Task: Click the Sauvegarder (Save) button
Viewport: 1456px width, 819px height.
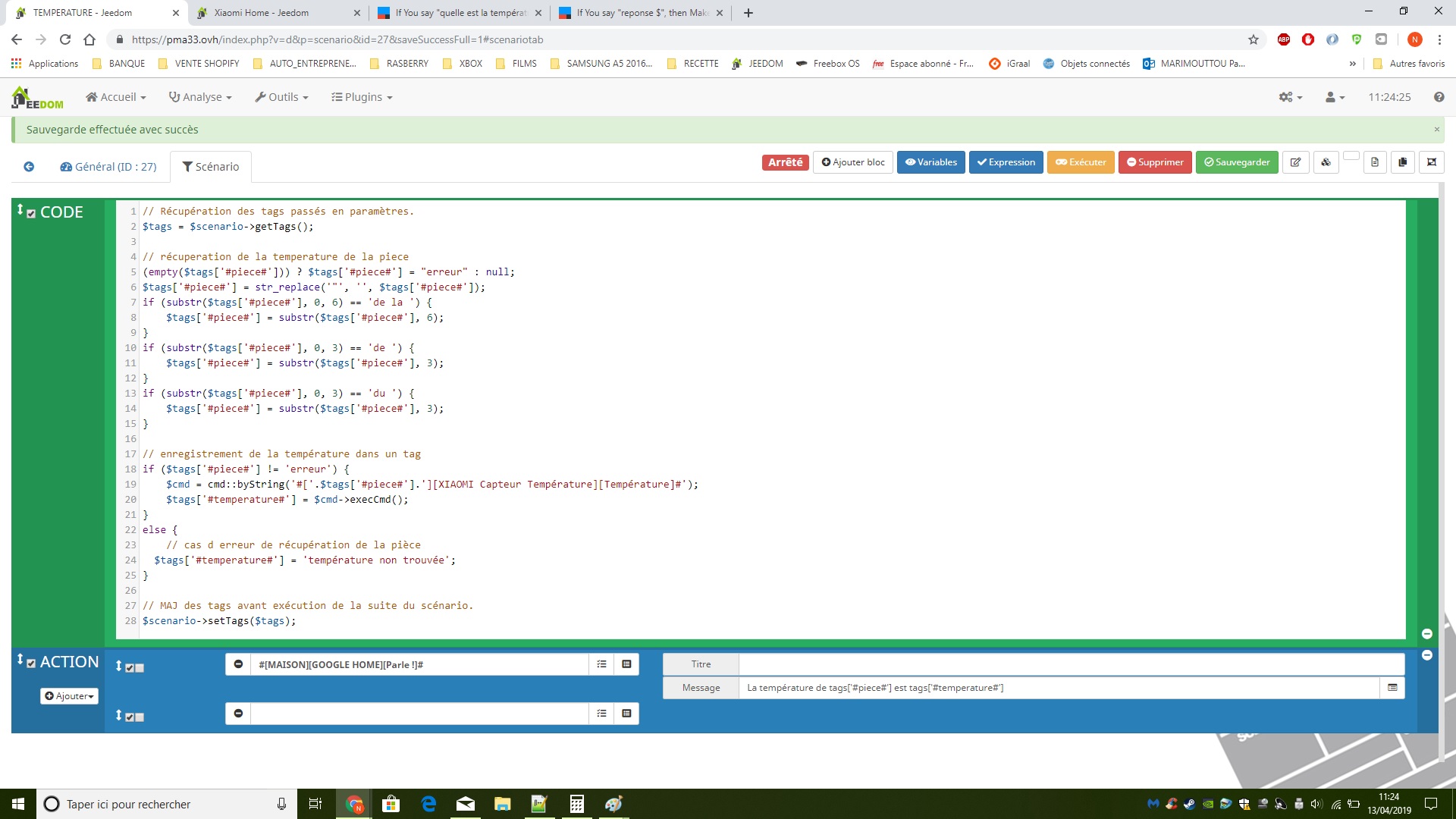Action: pos(1237,162)
